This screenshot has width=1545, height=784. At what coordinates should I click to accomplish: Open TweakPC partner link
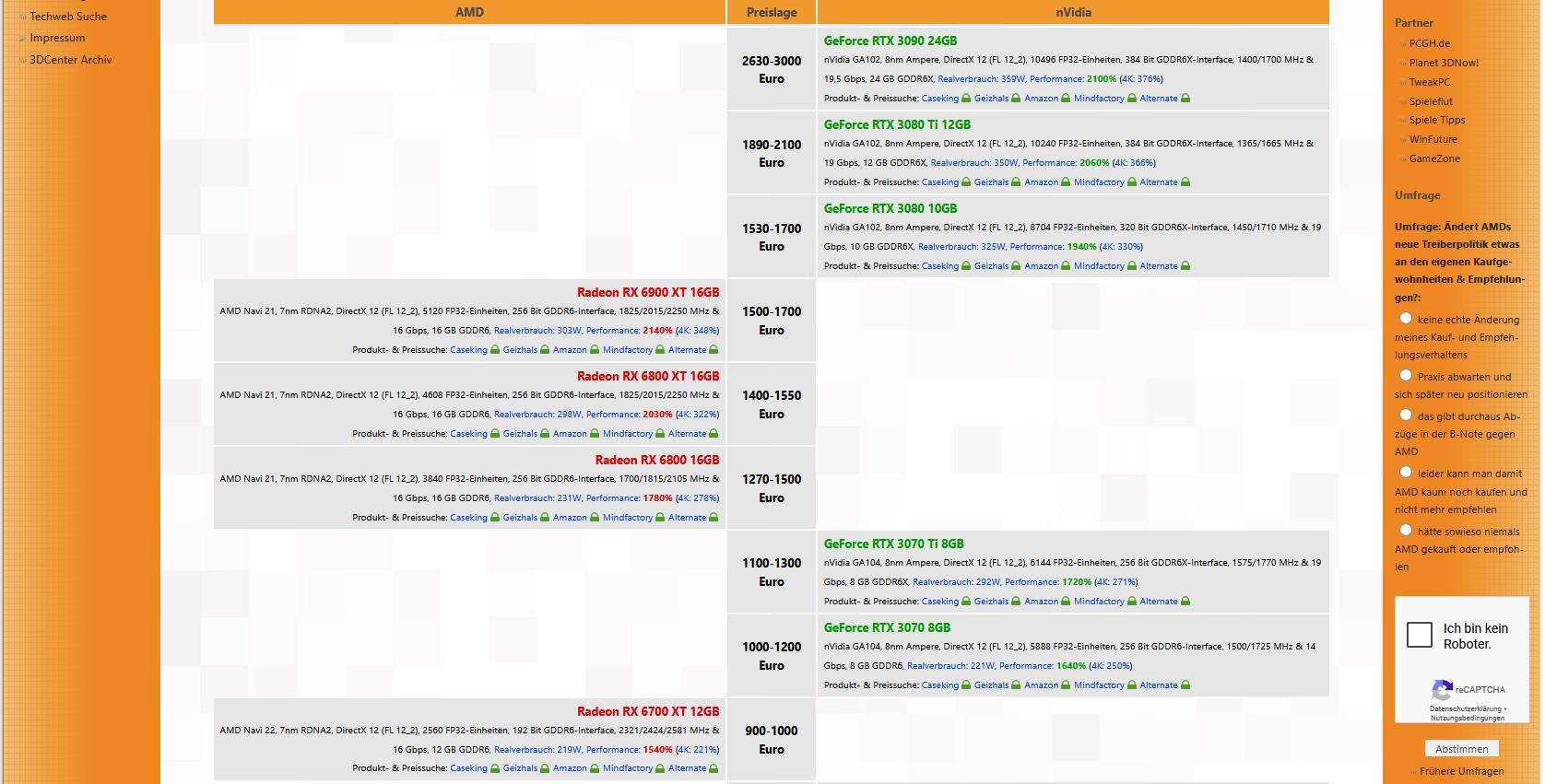tap(1430, 82)
